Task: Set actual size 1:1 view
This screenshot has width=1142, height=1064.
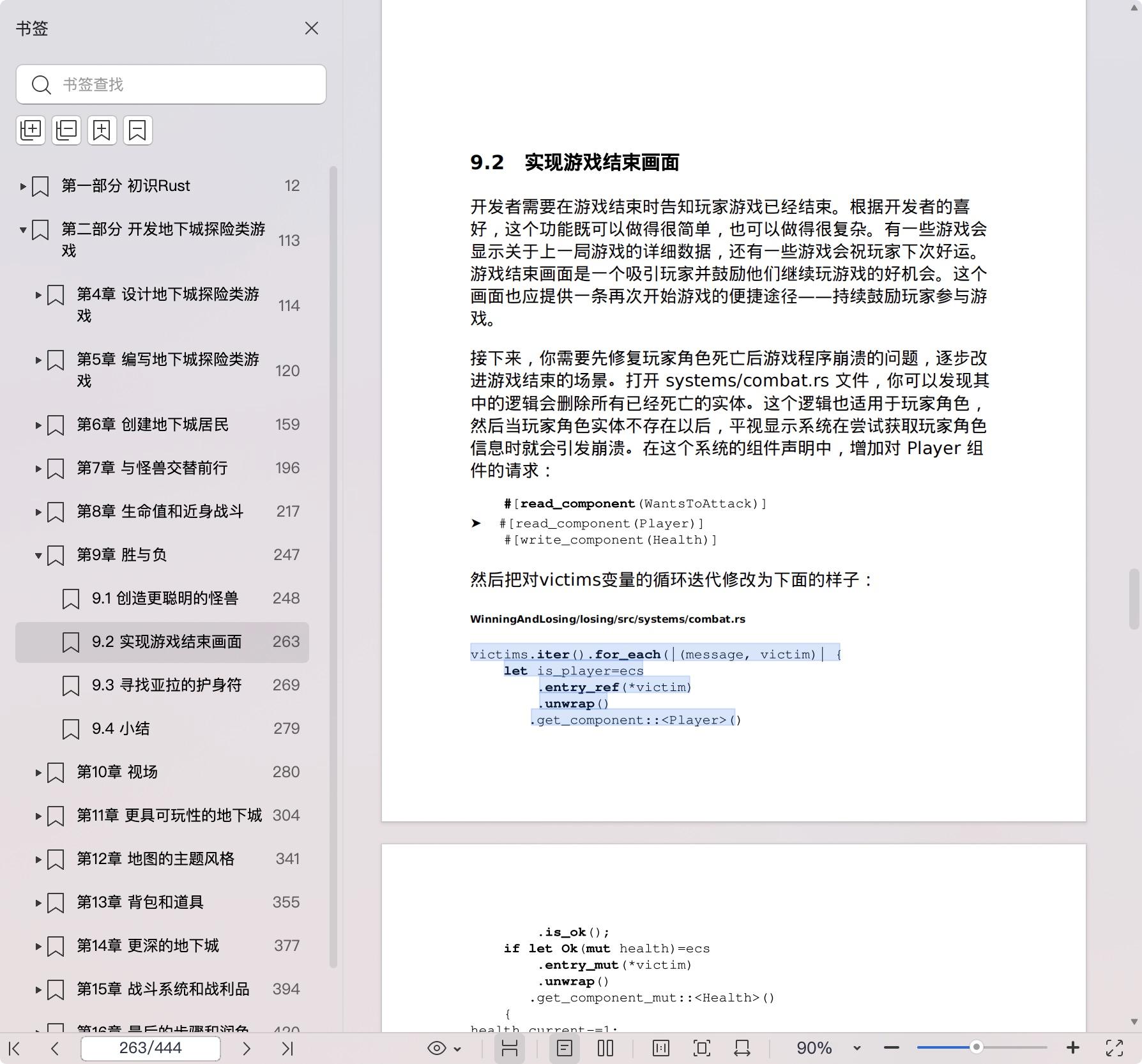Action: click(661, 1048)
